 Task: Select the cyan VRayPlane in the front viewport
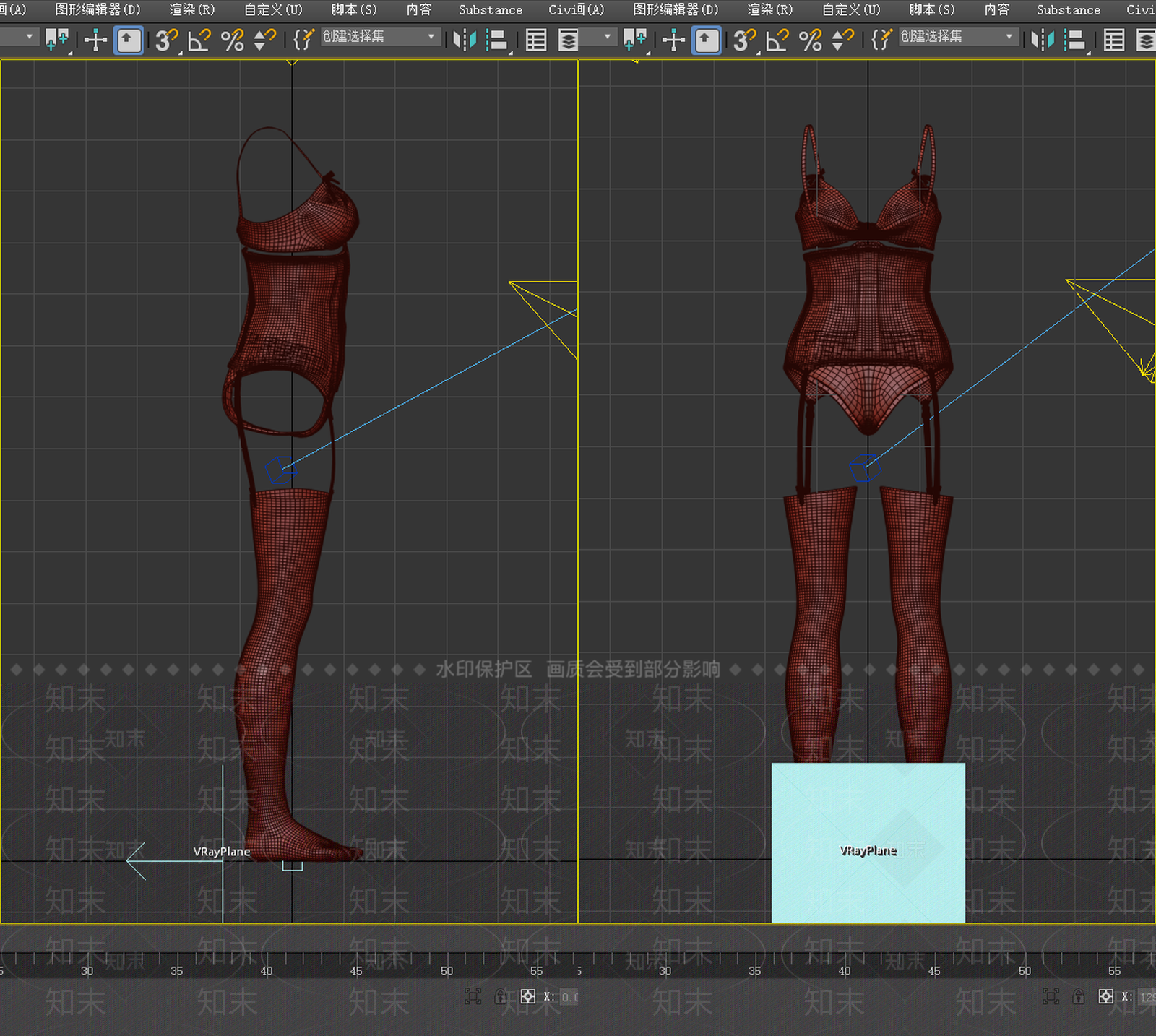coord(868,842)
